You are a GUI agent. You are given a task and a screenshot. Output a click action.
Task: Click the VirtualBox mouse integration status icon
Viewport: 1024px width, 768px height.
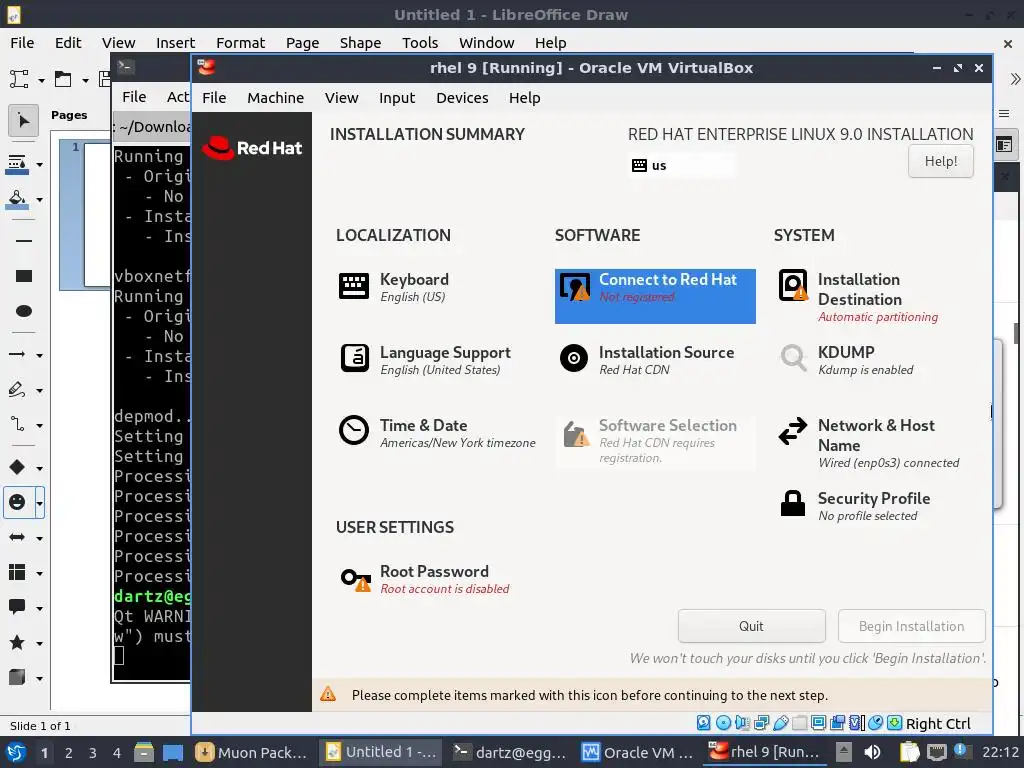[876, 723]
